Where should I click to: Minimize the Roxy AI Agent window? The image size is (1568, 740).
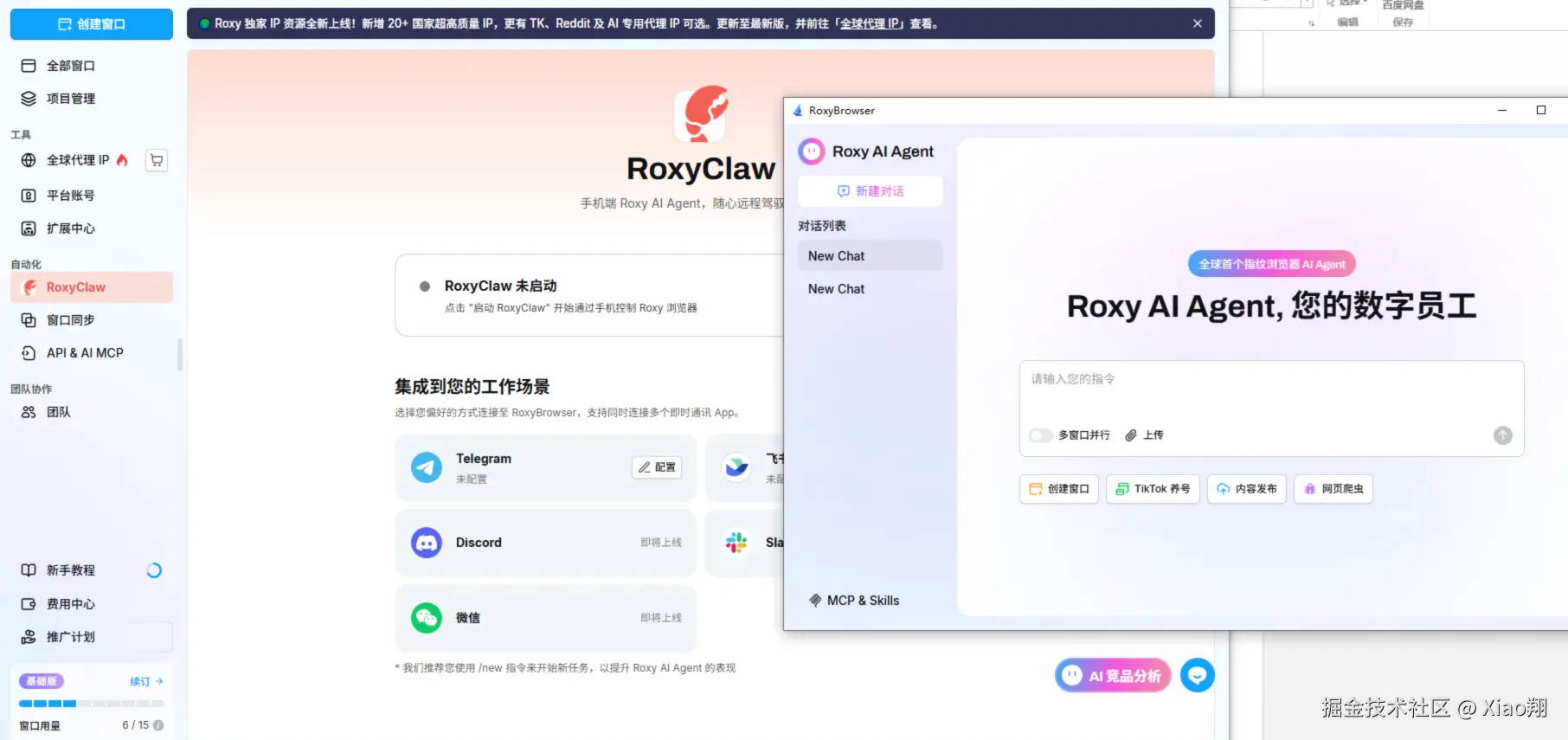(x=1502, y=110)
